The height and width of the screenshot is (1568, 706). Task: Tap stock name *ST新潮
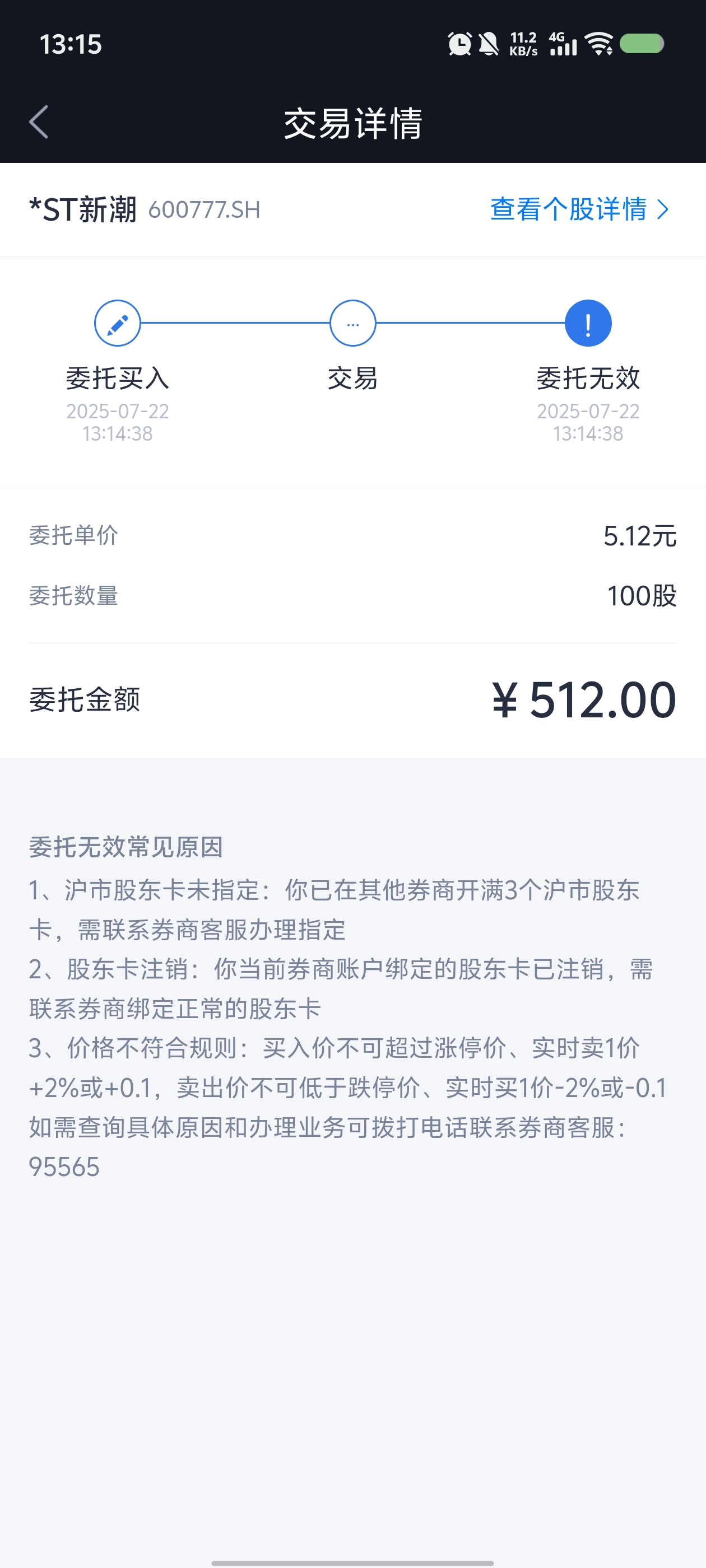83,210
